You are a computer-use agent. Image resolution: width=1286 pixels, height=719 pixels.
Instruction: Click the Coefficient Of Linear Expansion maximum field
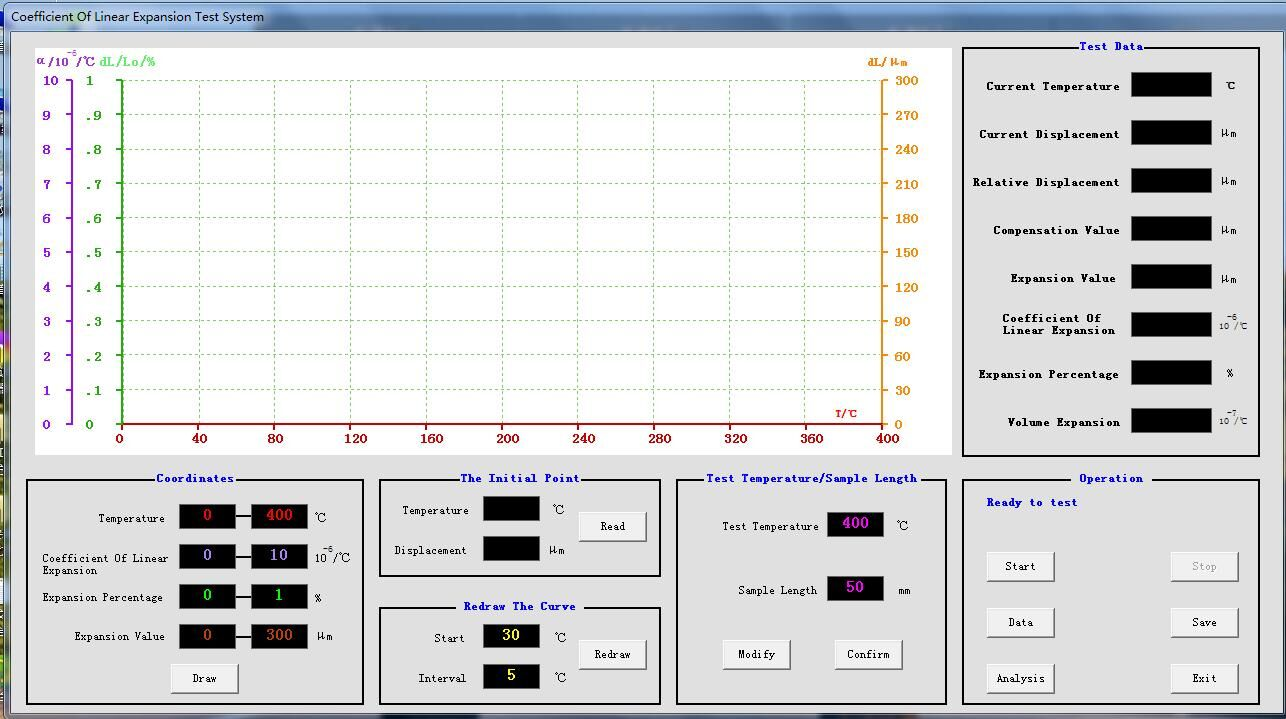pos(279,556)
